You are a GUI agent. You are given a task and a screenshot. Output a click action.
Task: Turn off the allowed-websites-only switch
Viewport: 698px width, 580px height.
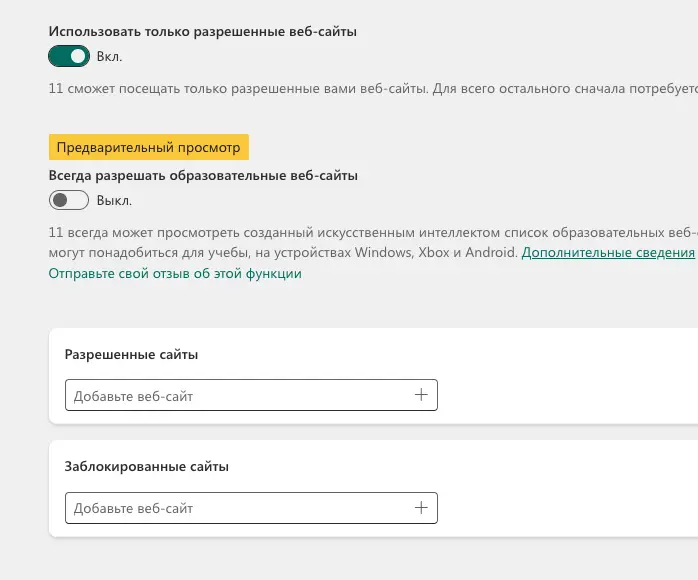(x=69, y=57)
